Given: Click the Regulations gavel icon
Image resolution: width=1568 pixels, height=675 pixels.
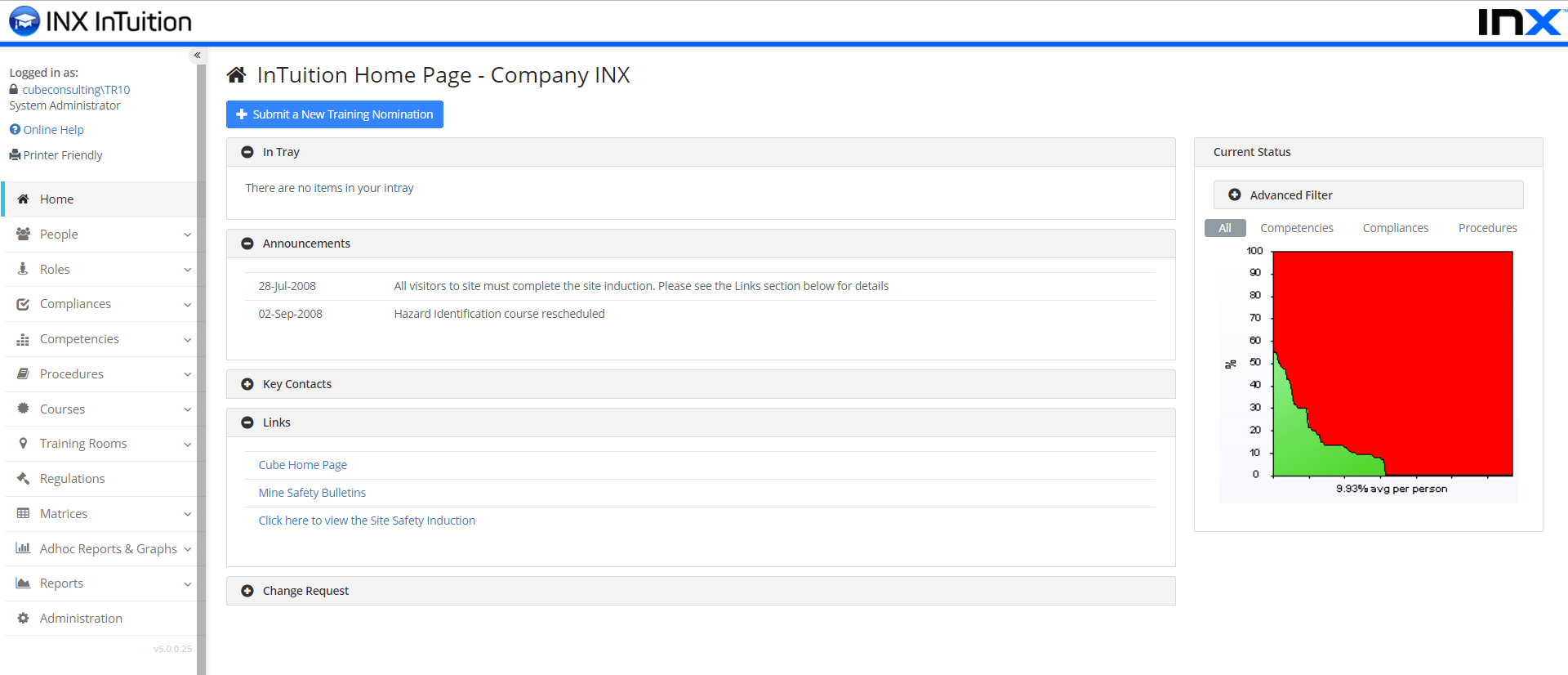Looking at the screenshot, I should [23, 478].
